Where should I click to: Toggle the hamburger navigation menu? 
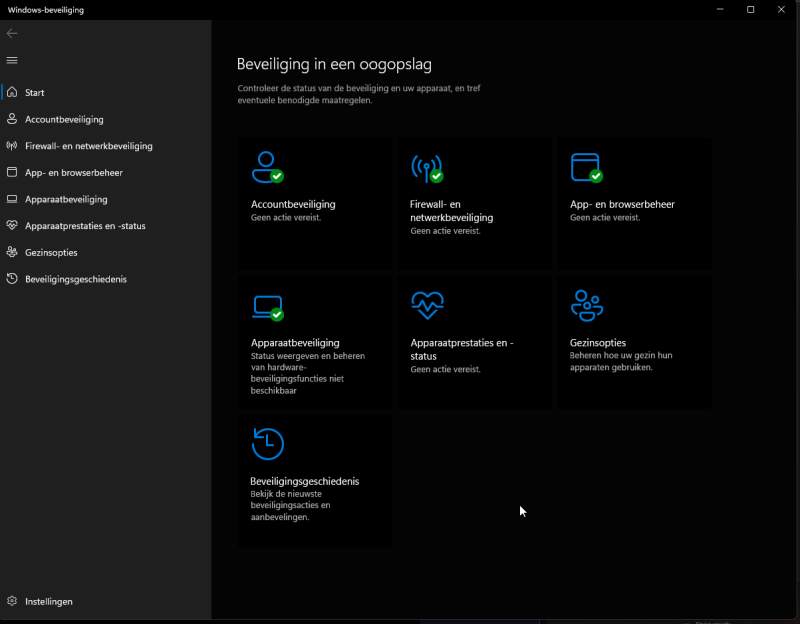tap(12, 60)
